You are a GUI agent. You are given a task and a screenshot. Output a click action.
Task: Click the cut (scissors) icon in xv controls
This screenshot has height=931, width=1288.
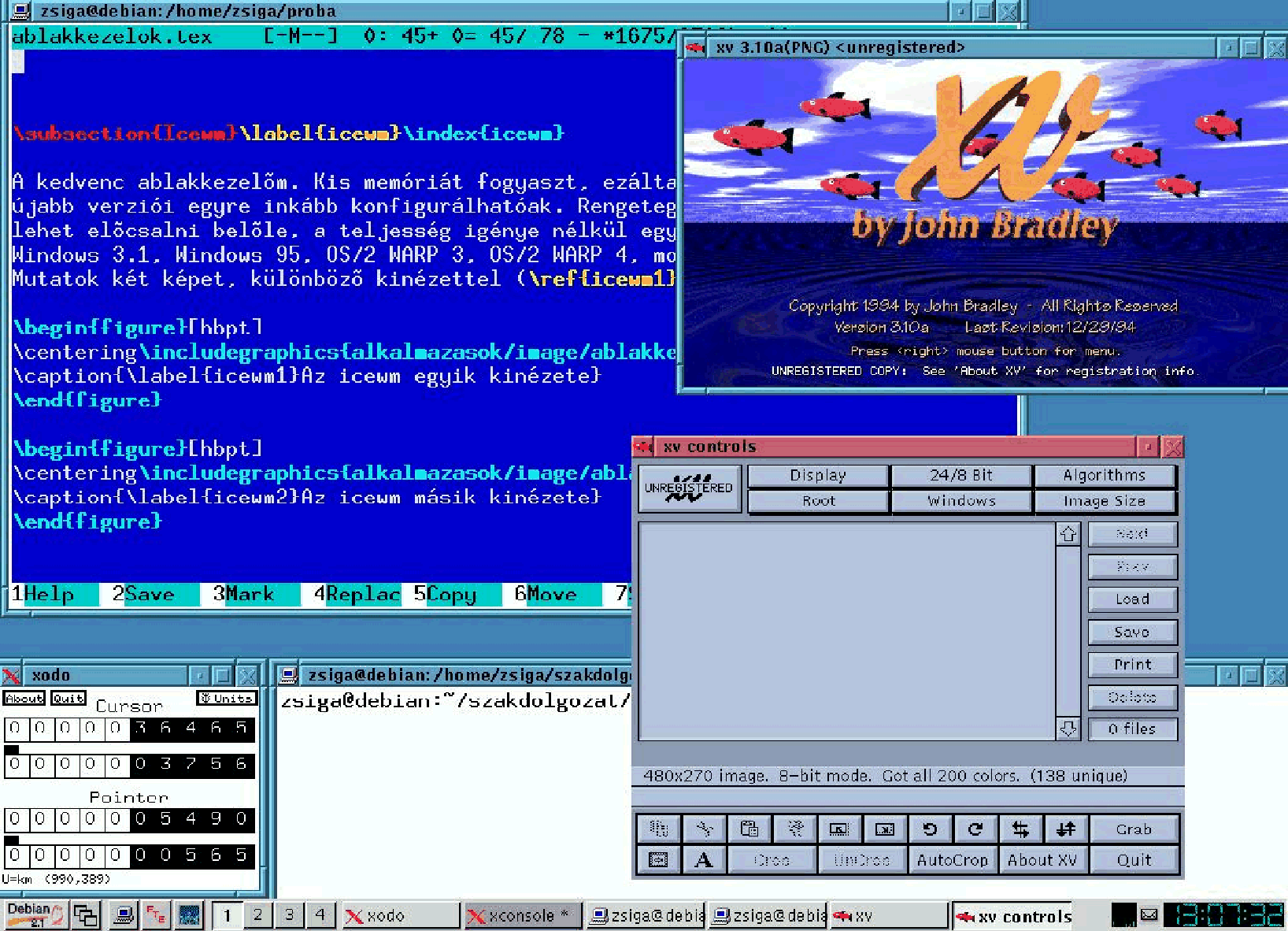click(704, 829)
